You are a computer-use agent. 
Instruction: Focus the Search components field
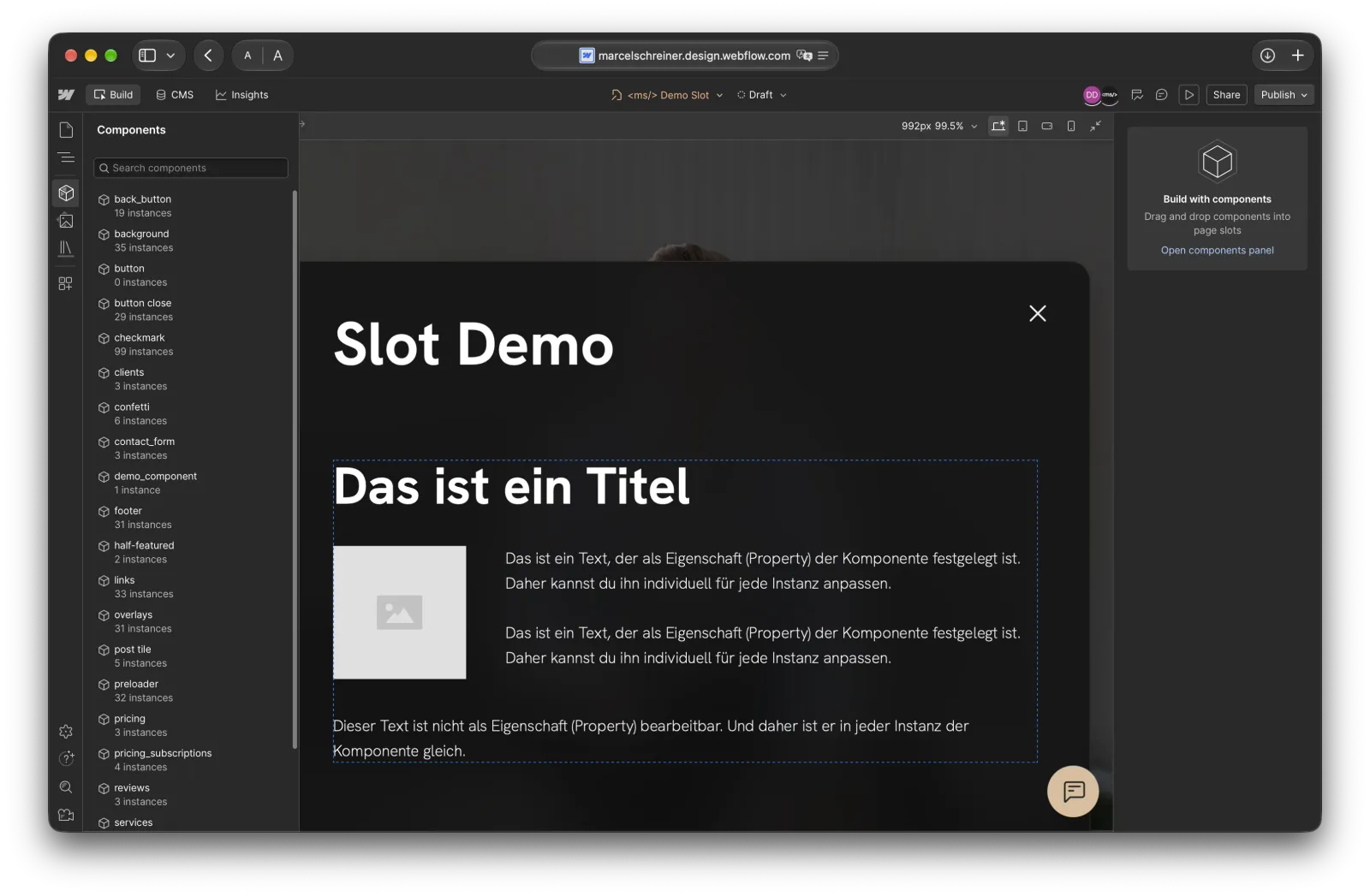[190, 168]
